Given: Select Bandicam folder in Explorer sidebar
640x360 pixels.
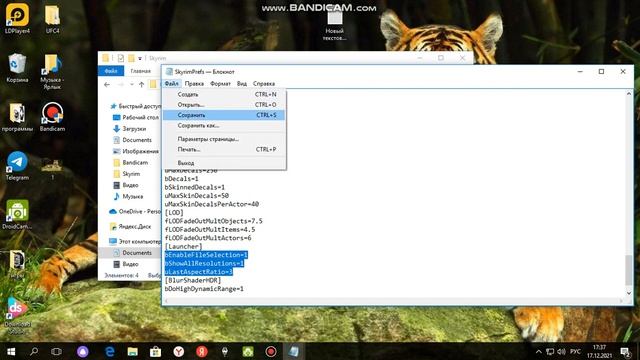Looking at the screenshot, I should tap(131, 162).
